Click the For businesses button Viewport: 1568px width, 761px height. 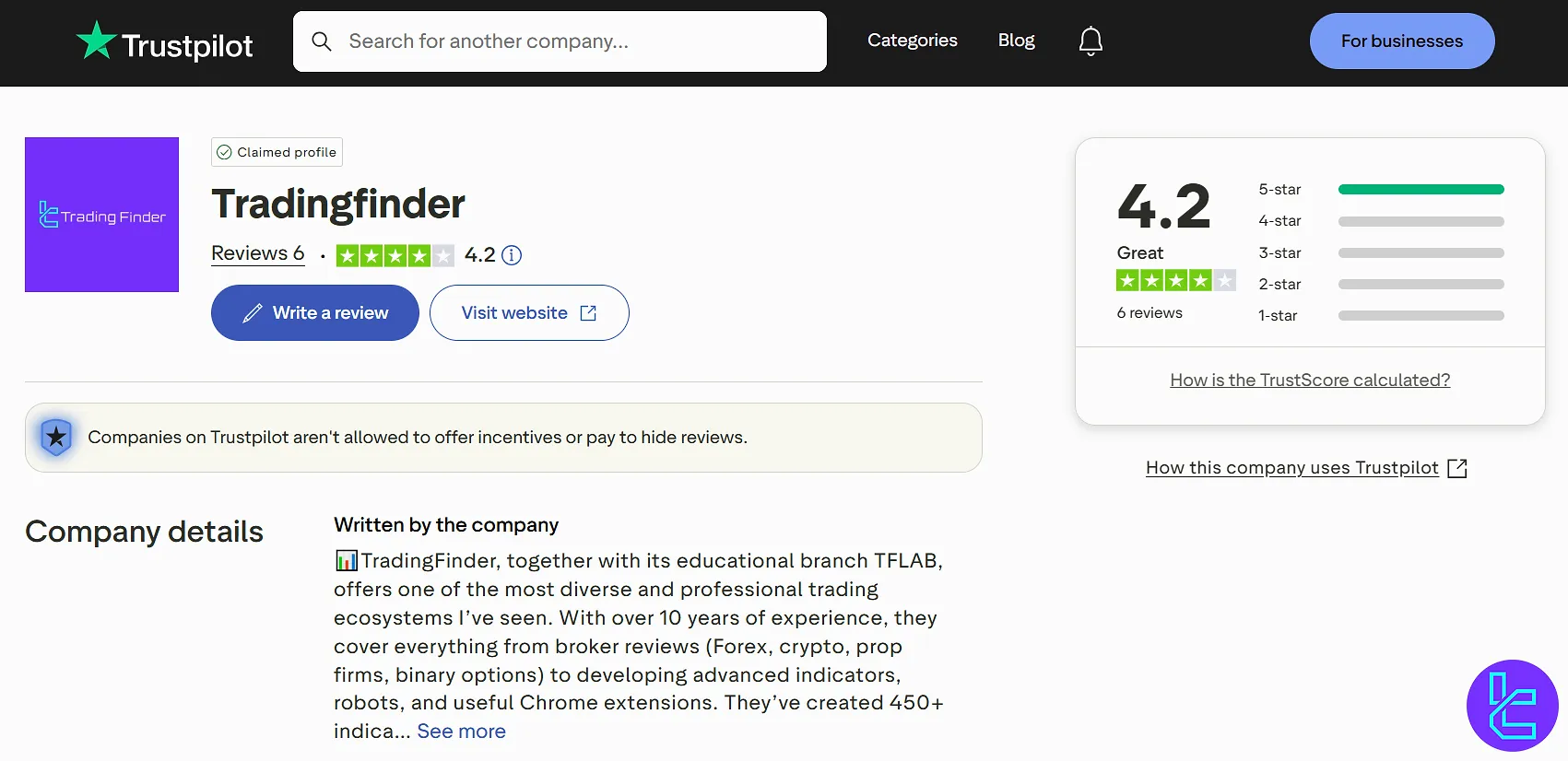(1402, 41)
